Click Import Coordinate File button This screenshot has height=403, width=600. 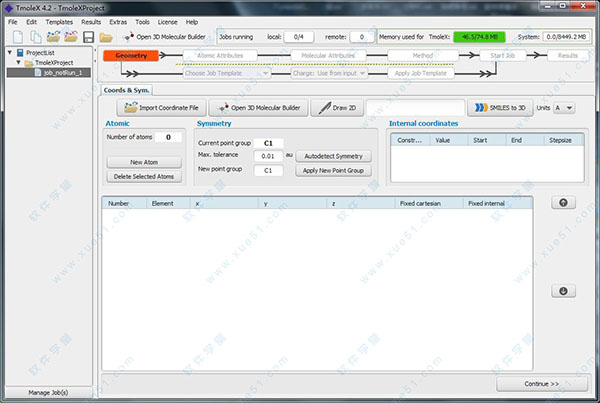pos(161,108)
